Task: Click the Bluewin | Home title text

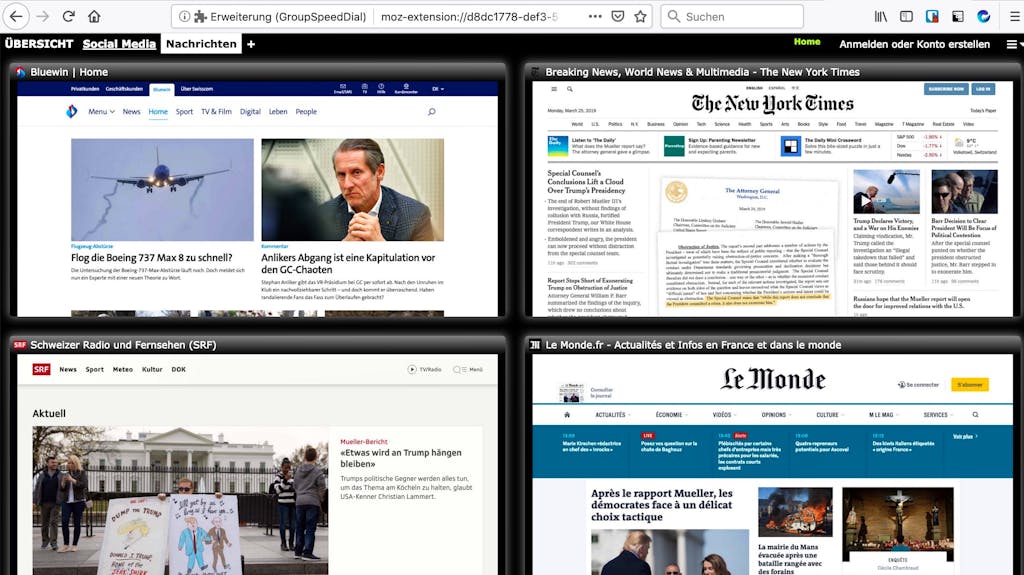Action: click(69, 72)
